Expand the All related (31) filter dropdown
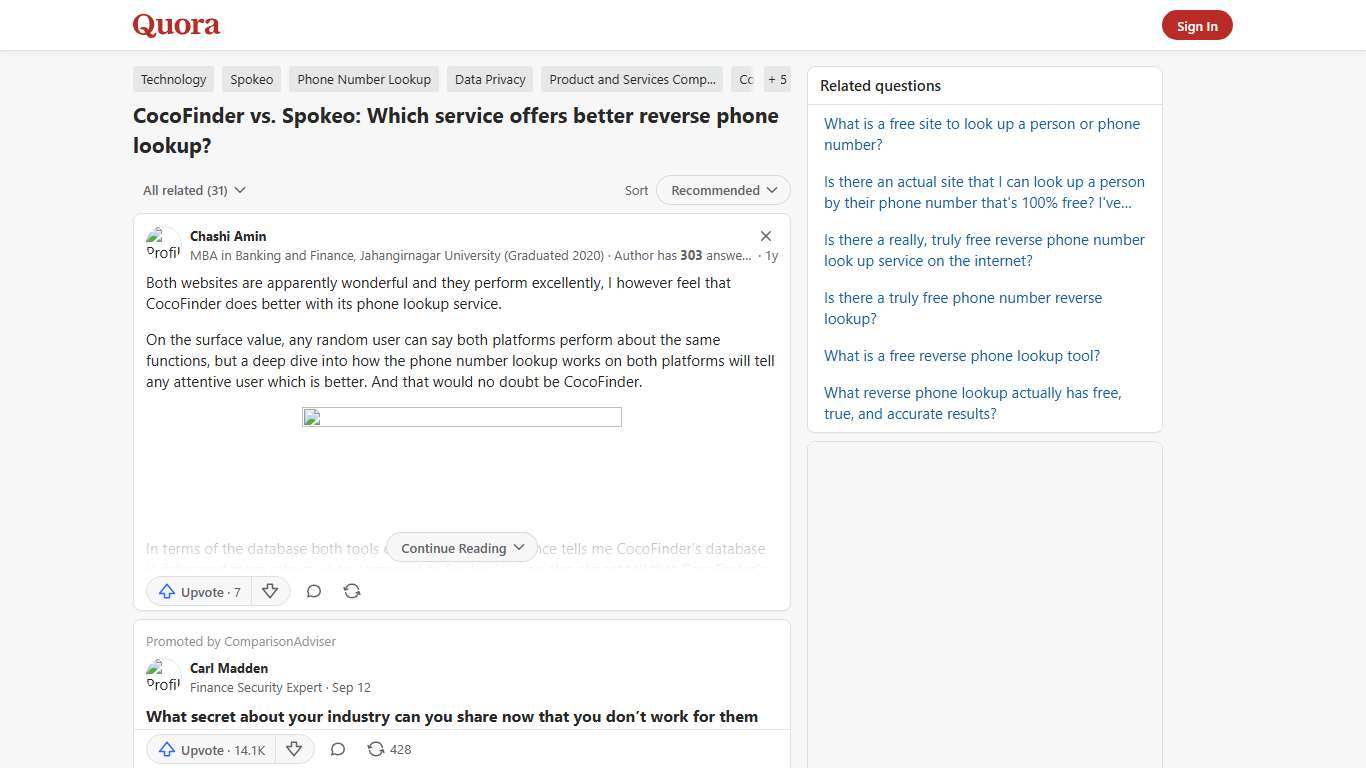The width and height of the screenshot is (1366, 768). (194, 190)
